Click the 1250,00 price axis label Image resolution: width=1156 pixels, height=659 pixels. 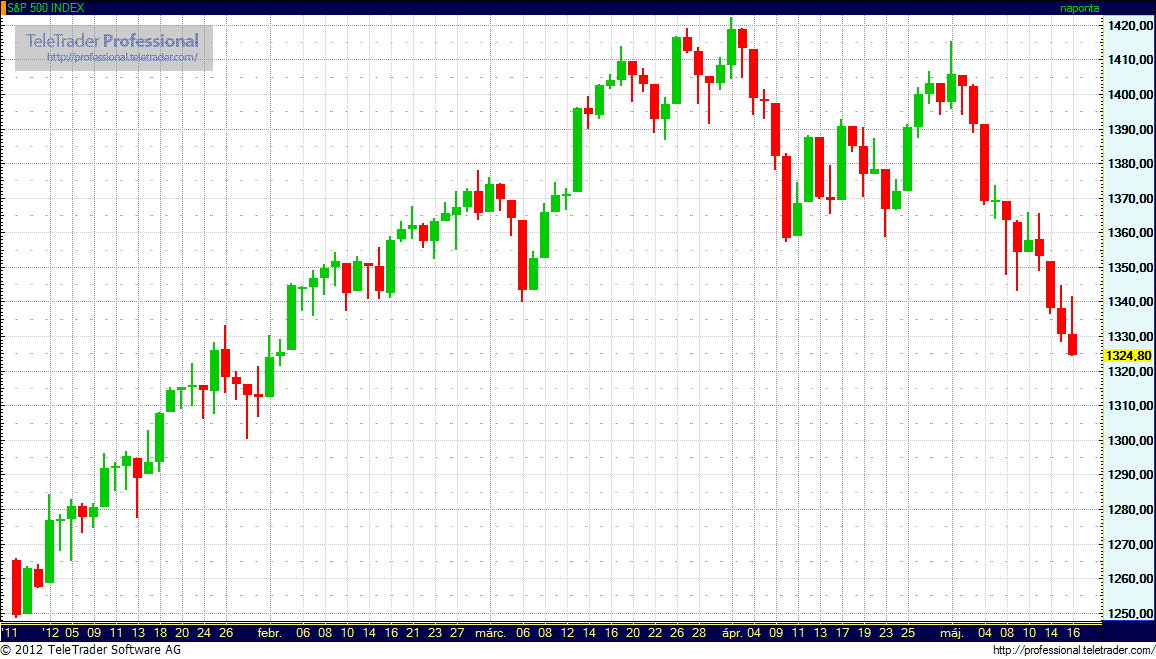pos(1129,613)
